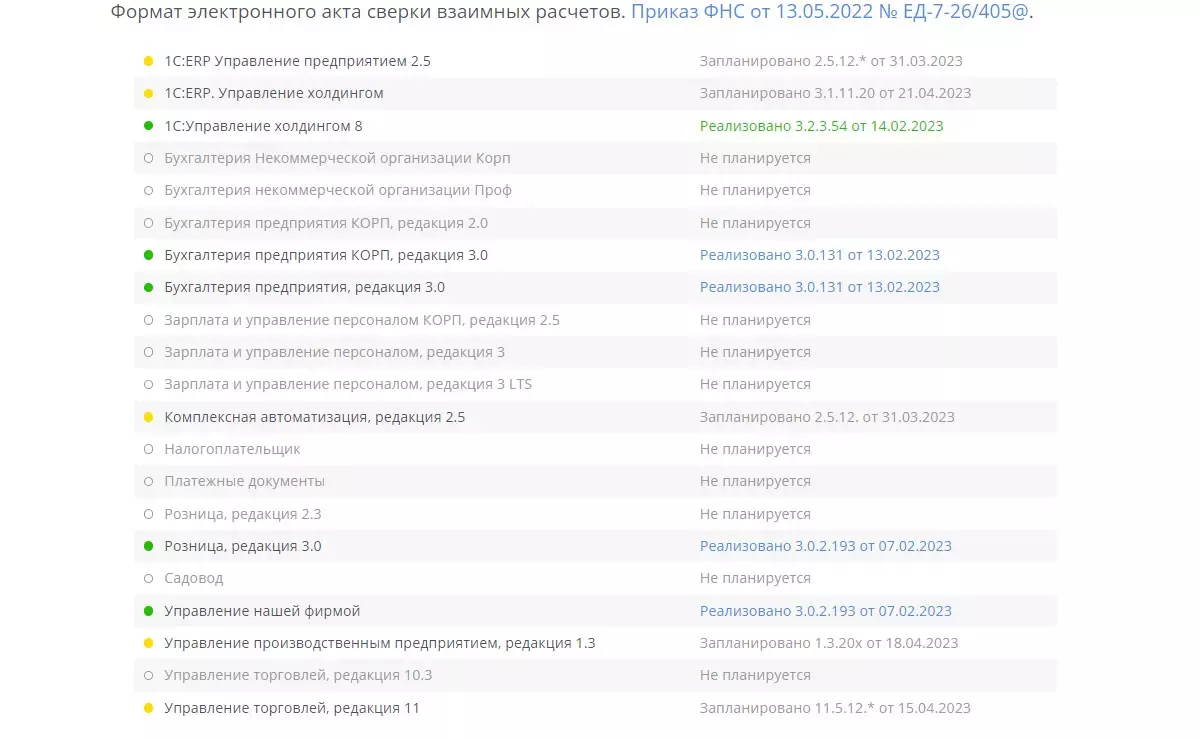Click empty dot beside Садовод
Screen dimensions: 1200x739
pos(148,578)
